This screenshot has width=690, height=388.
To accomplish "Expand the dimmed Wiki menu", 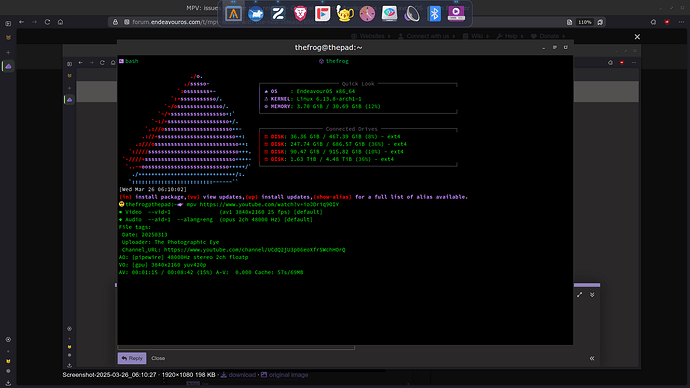I will click(x=476, y=36).
